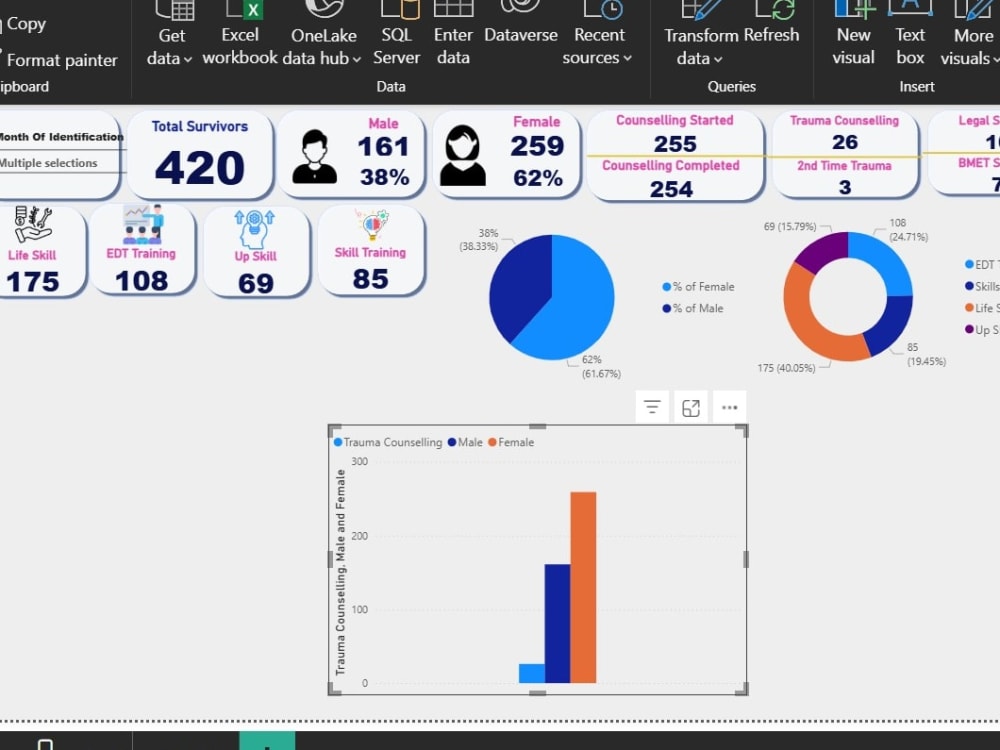The width and height of the screenshot is (1000, 750).
Task: Expand Recent sources dropdown
Action: (x=598, y=34)
